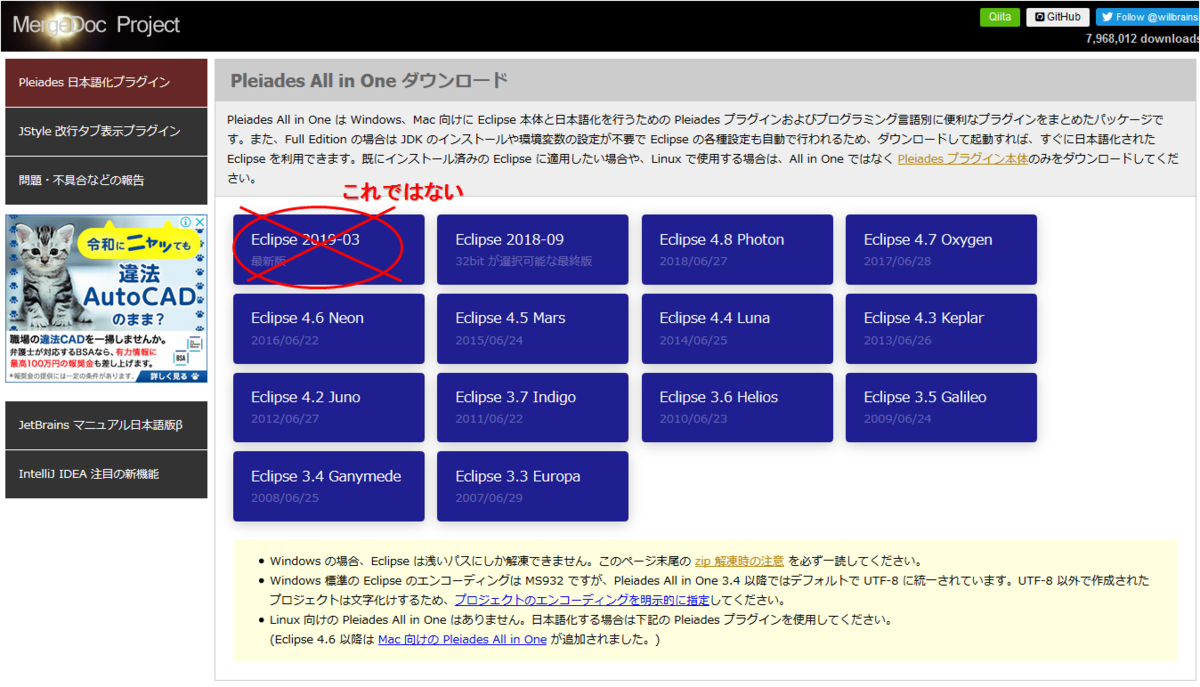Open プロジェクトのエンコーディングを明示的に指定 link
Image resolution: width=1200 pixels, height=687 pixels.
click(x=582, y=600)
